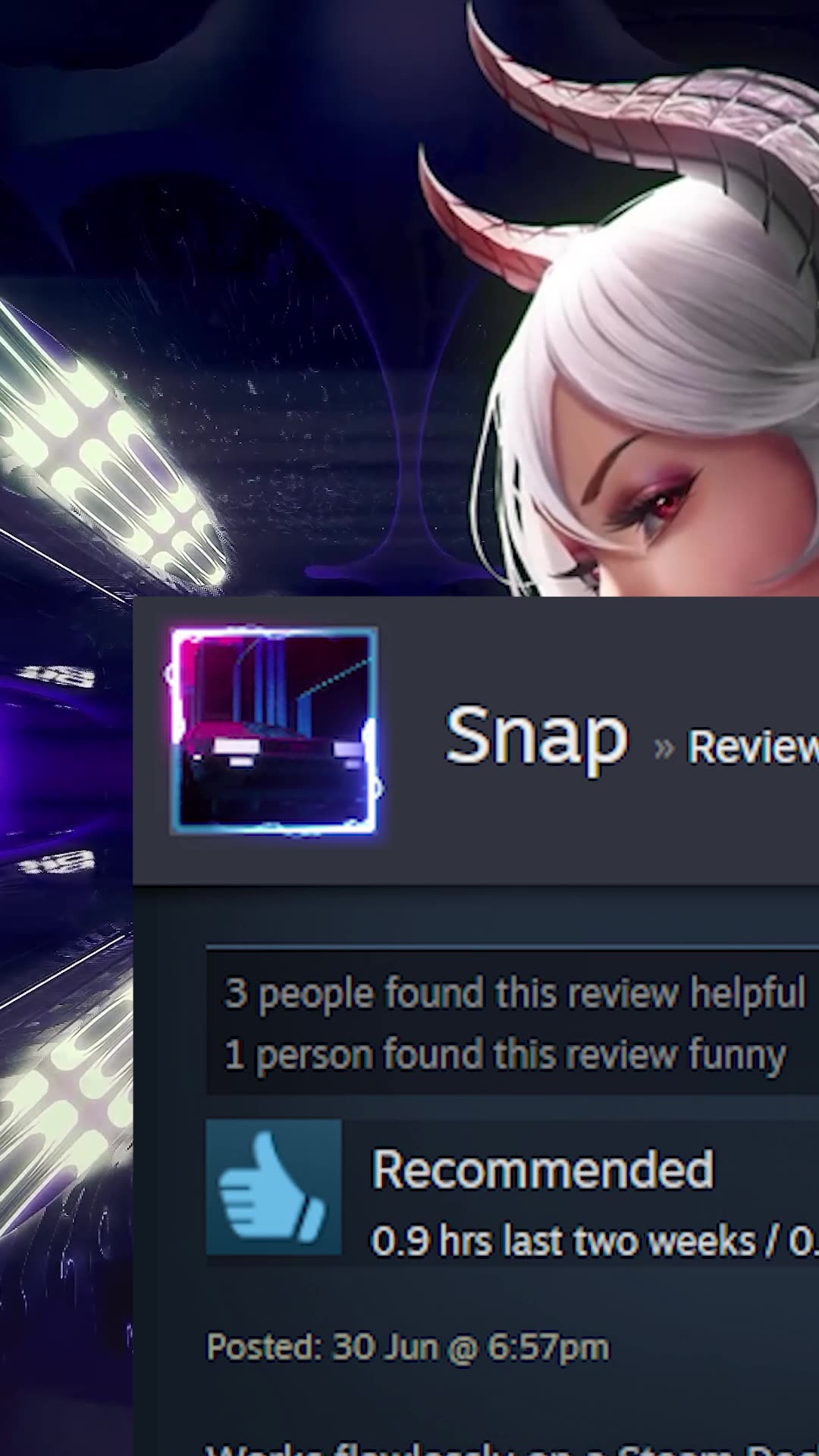Viewport: 819px width, 1456px height.
Task: Click the helpful and funny vote summary box
Action: [x=513, y=1022]
